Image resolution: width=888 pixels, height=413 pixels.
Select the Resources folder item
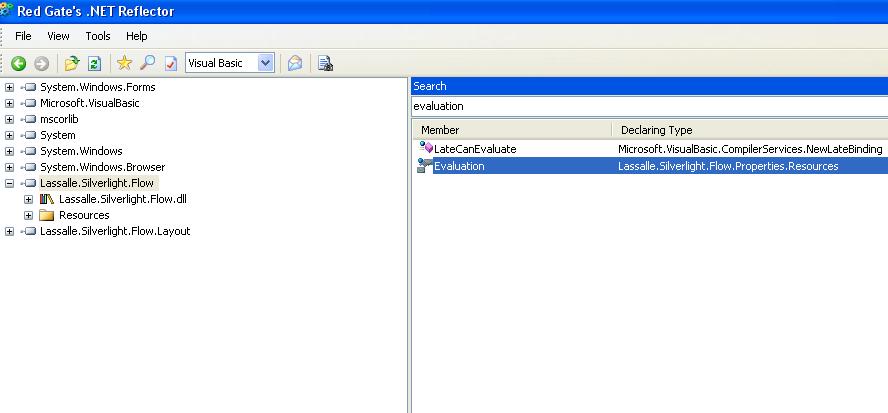point(84,215)
